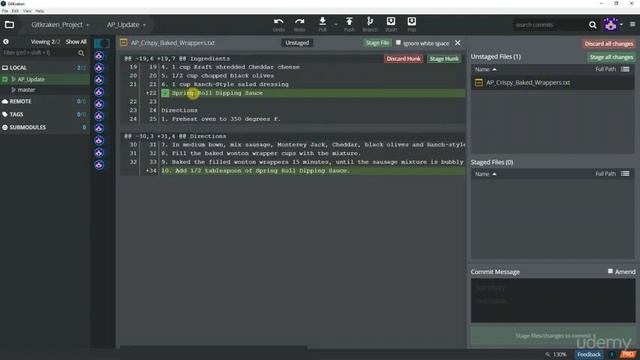This screenshot has height=360, width=640.
Task: Click the diff horizontal scrollbar
Action: pyautogui.click(x=213, y=347)
